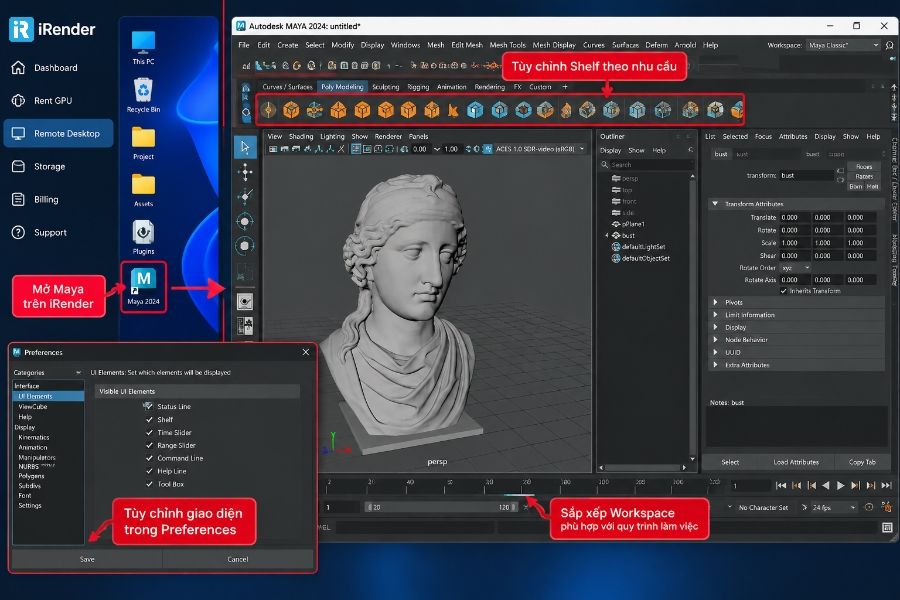
Task: Toggle Status Line checkbox in Preferences
Action: pos(148,406)
